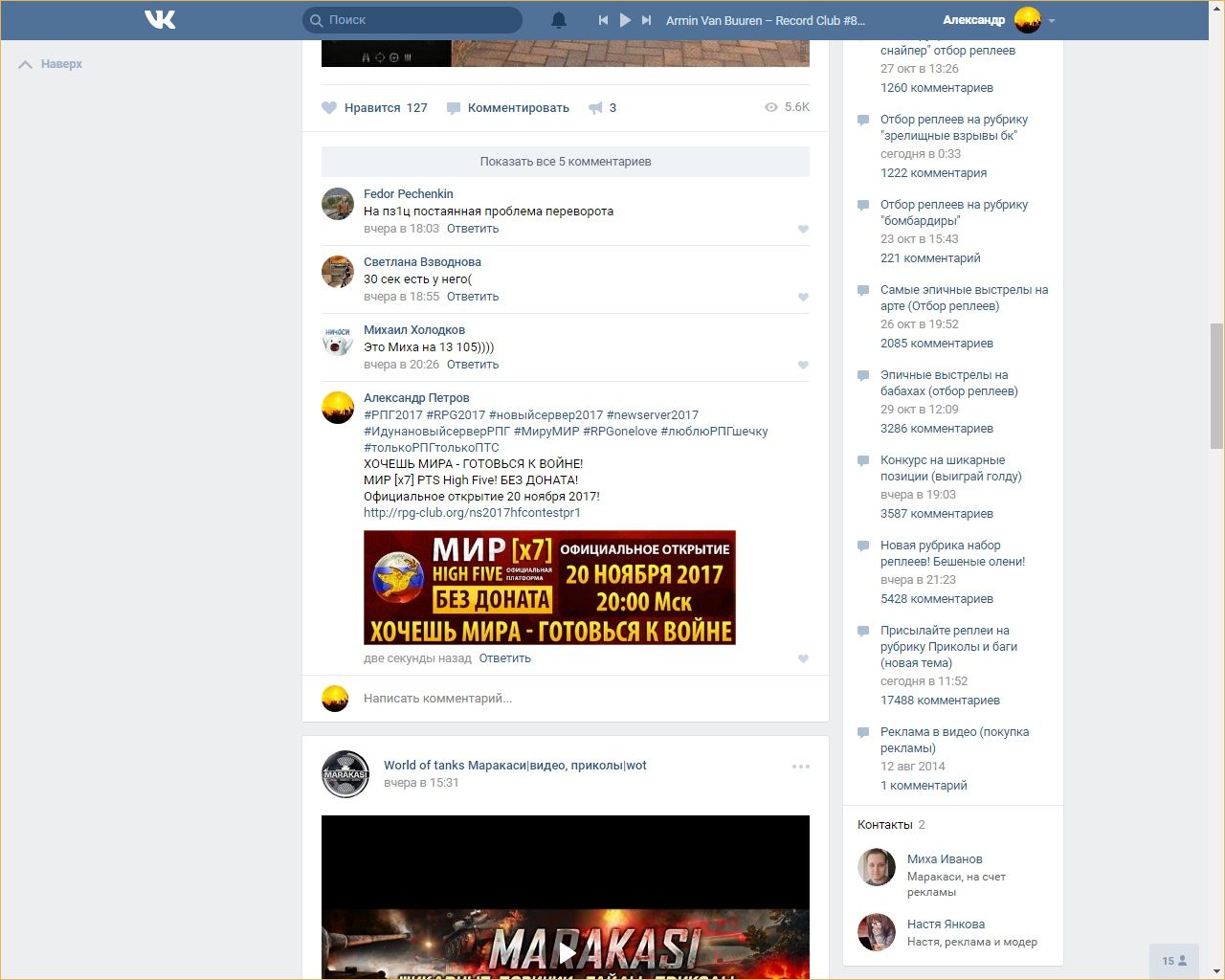Open the video thumbnail above the post
Image resolution: width=1225 pixels, height=980 pixels.
[566, 54]
